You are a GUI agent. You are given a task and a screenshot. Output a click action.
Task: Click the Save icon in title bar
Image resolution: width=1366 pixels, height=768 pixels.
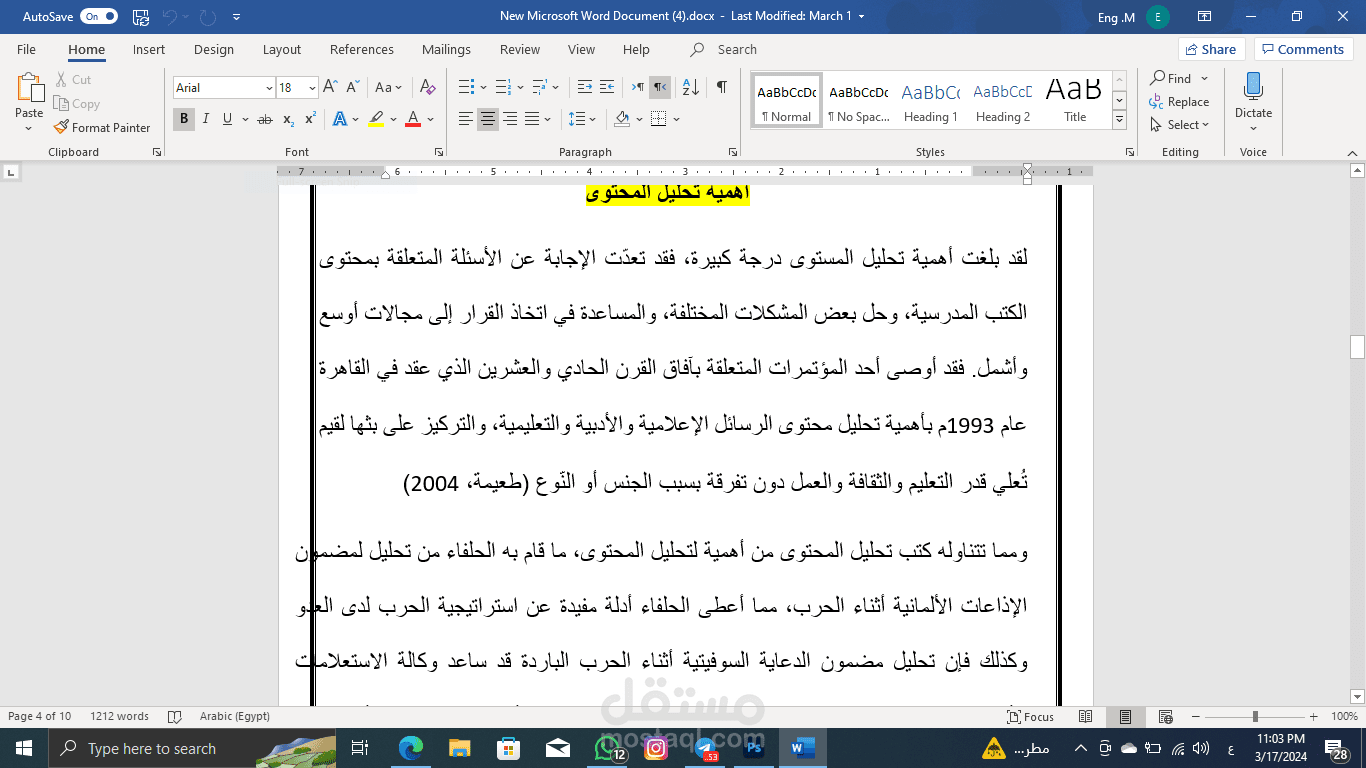(x=141, y=17)
